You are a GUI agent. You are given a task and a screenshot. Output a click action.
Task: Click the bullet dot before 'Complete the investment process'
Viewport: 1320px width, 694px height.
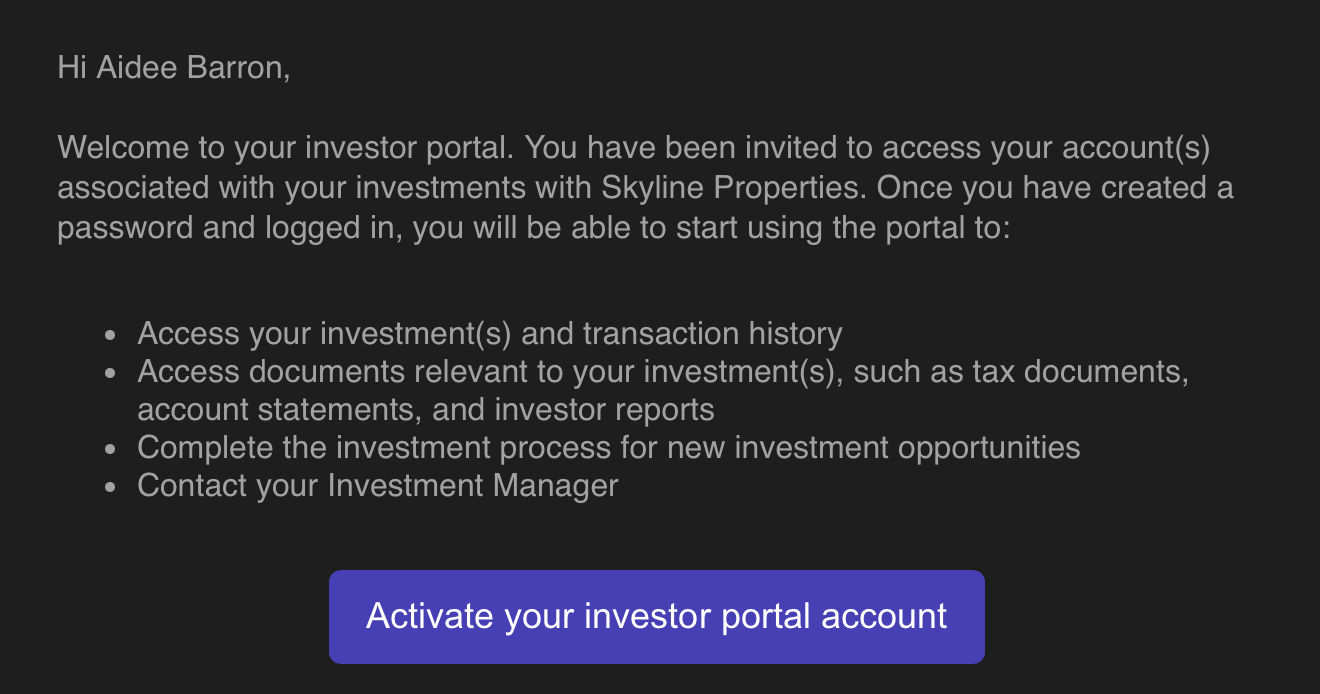(111, 450)
